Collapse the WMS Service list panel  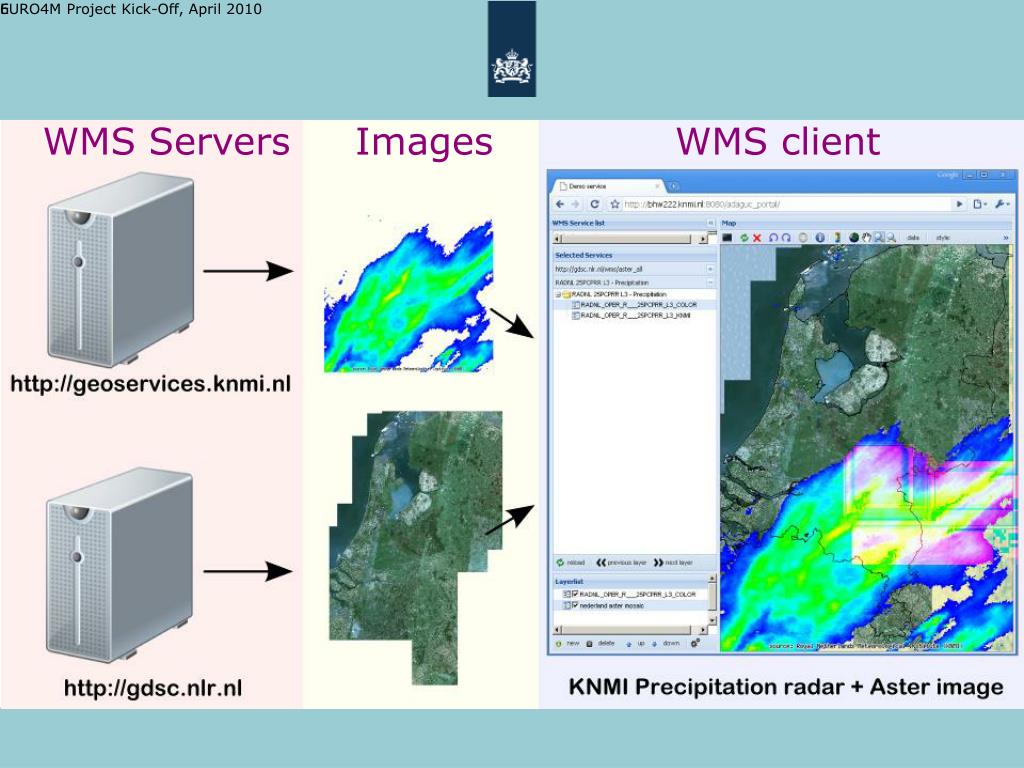(x=711, y=223)
